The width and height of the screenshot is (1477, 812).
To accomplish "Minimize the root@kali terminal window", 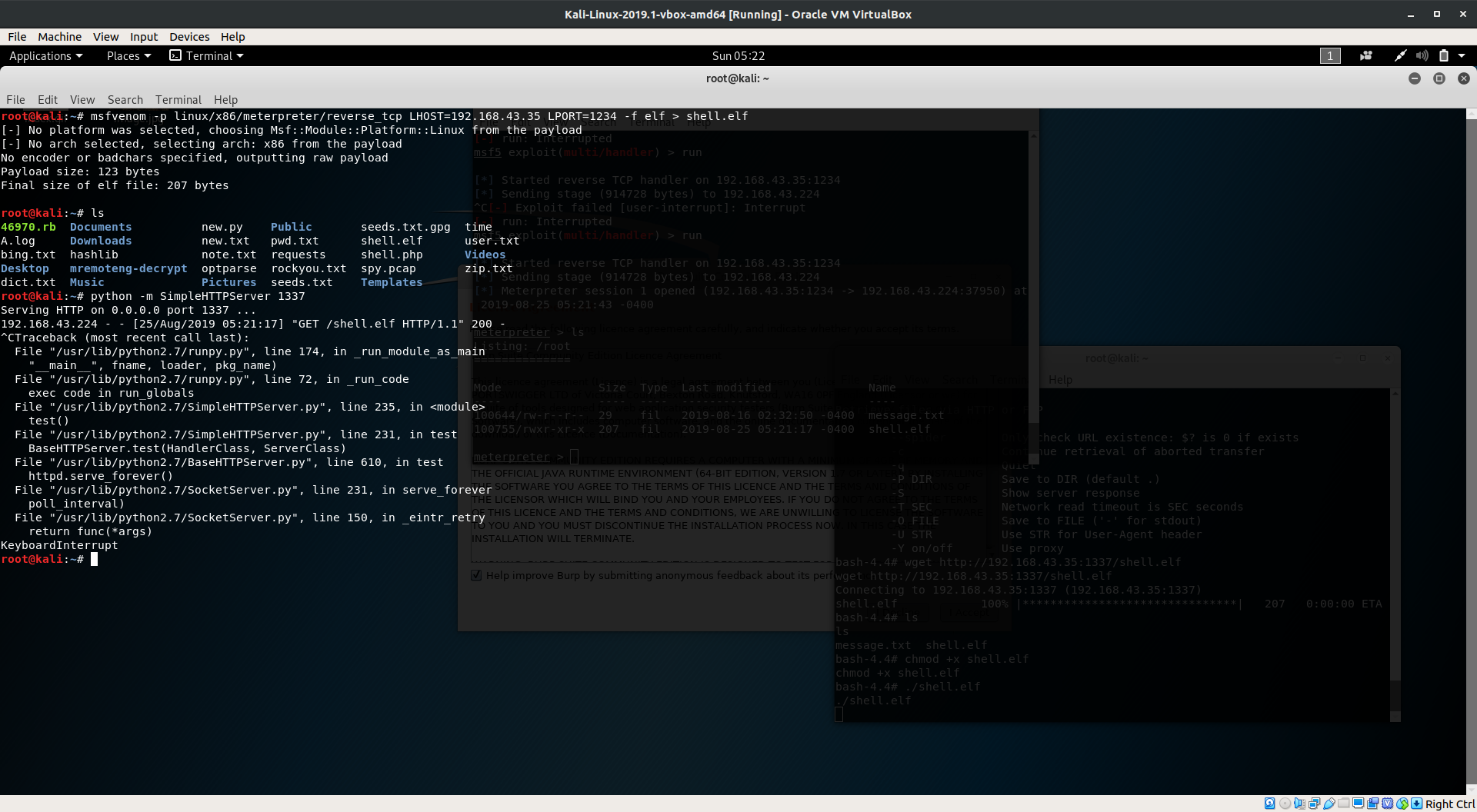I will pyautogui.click(x=1414, y=78).
